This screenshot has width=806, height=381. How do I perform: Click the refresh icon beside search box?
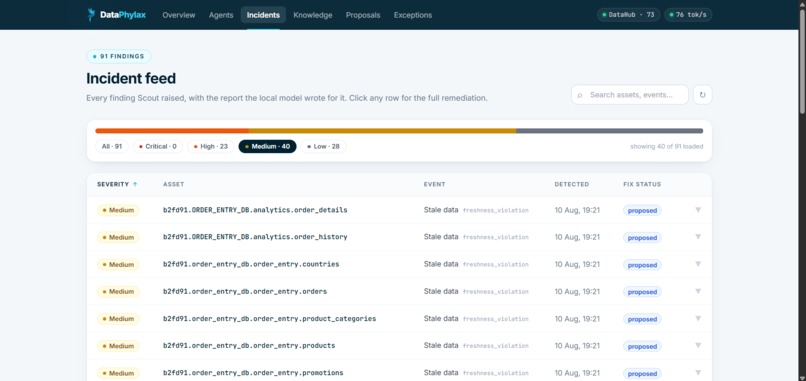click(703, 95)
